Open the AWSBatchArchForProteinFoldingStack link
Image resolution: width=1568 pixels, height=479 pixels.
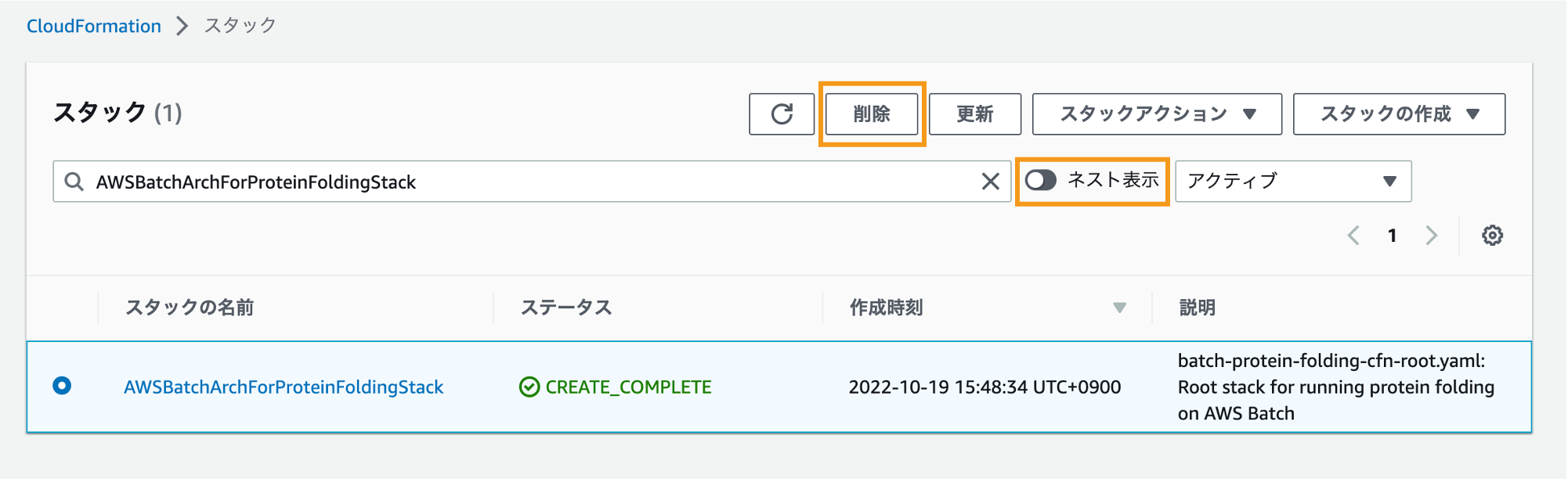[284, 387]
